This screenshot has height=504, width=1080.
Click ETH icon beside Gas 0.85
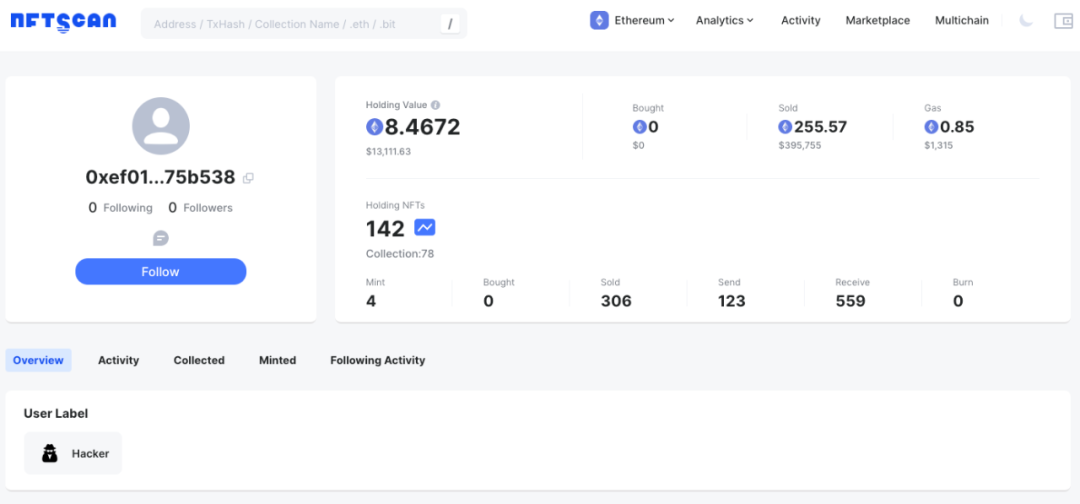point(931,127)
